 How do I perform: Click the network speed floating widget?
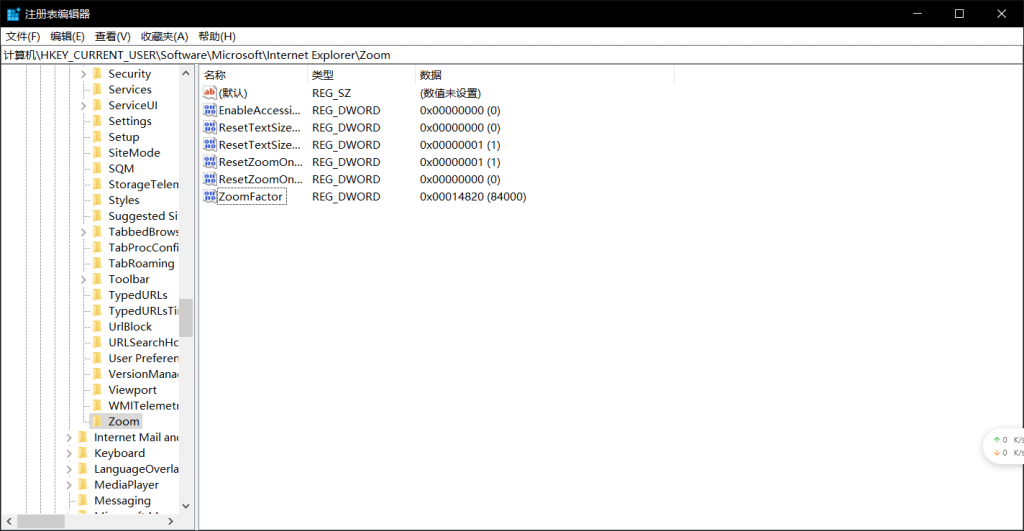[1004, 446]
